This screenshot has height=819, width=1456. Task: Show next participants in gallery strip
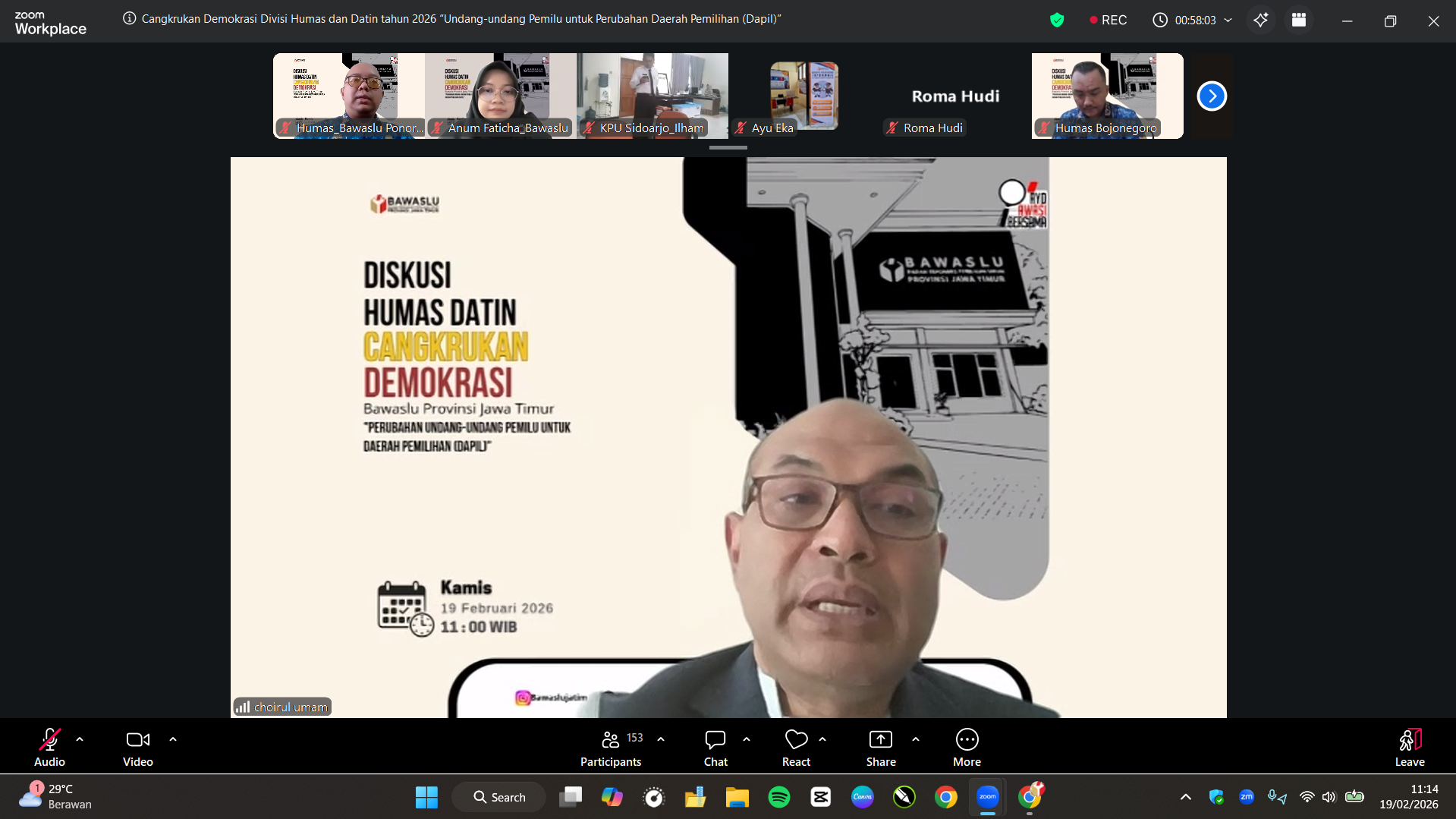tap(1212, 96)
